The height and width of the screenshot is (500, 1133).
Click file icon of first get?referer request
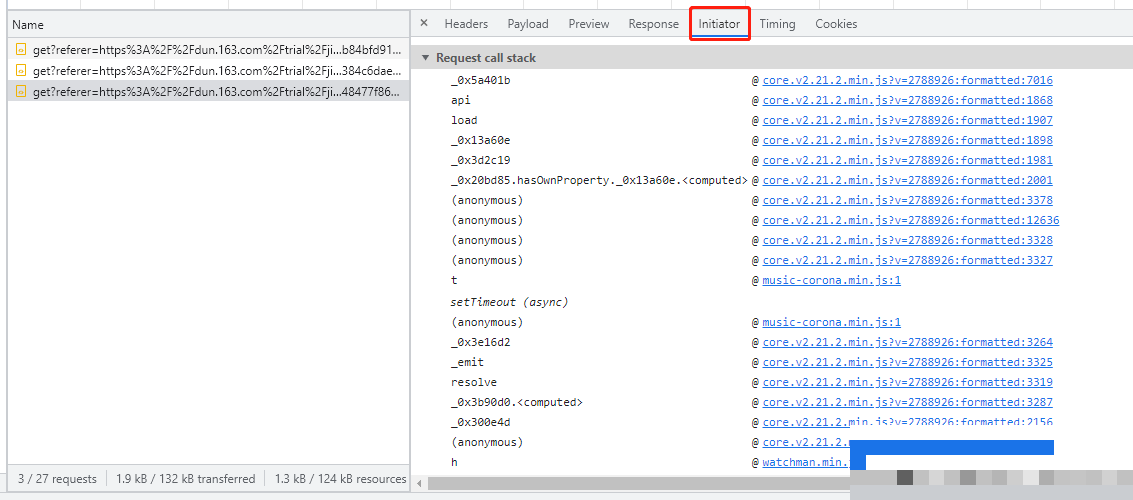pyautogui.click(x=20, y=50)
